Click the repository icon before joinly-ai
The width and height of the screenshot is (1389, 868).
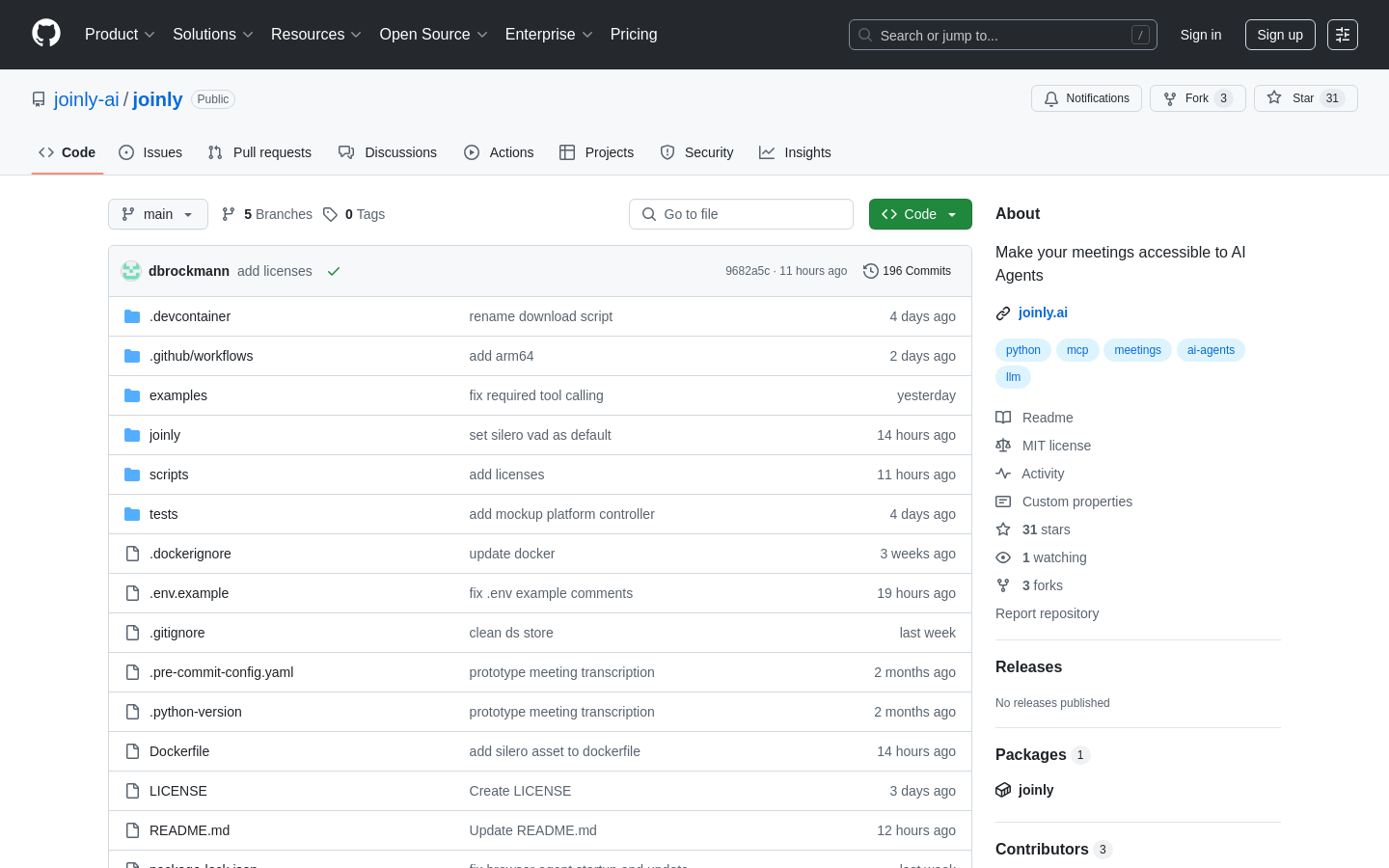point(39,99)
